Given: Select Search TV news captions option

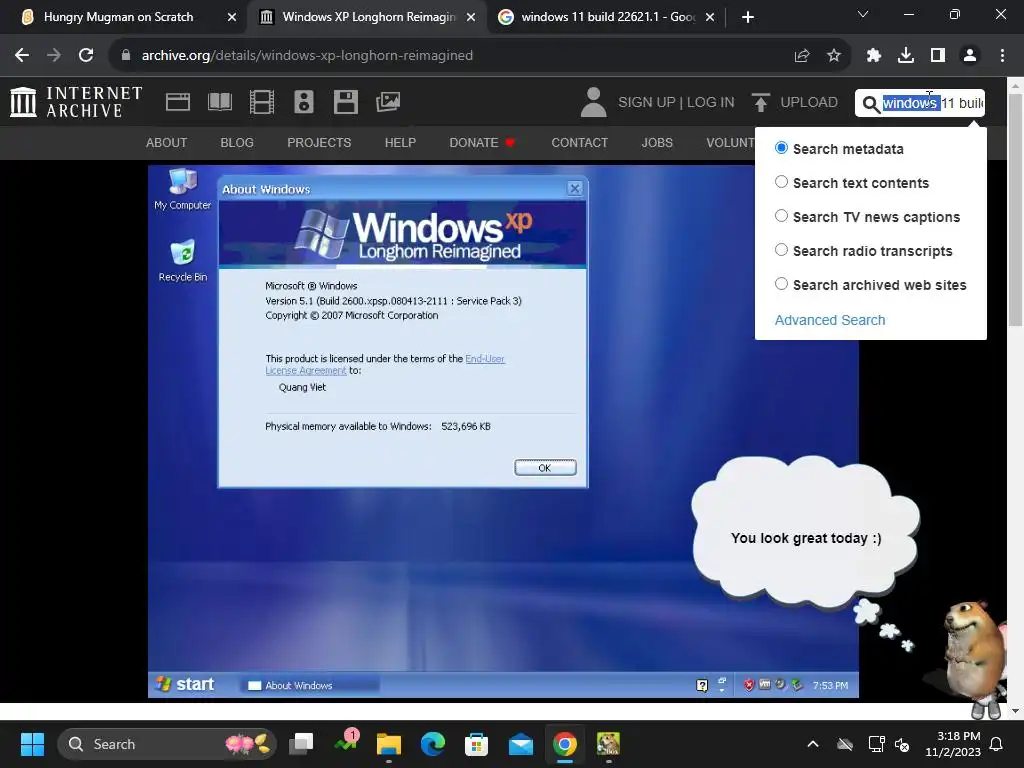Looking at the screenshot, I should pyautogui.click(x=781, y=216).
